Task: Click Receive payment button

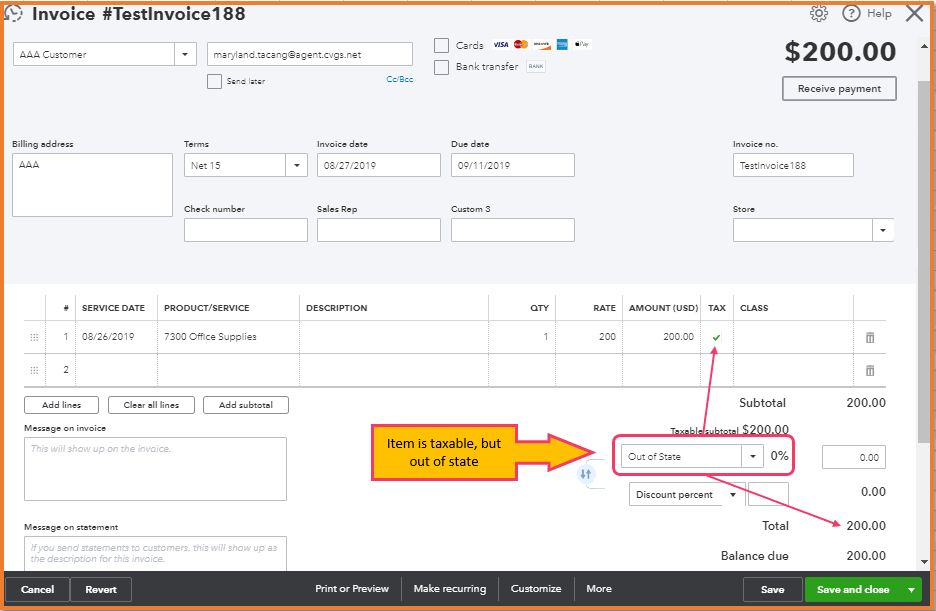Action: tap(839, 88)
